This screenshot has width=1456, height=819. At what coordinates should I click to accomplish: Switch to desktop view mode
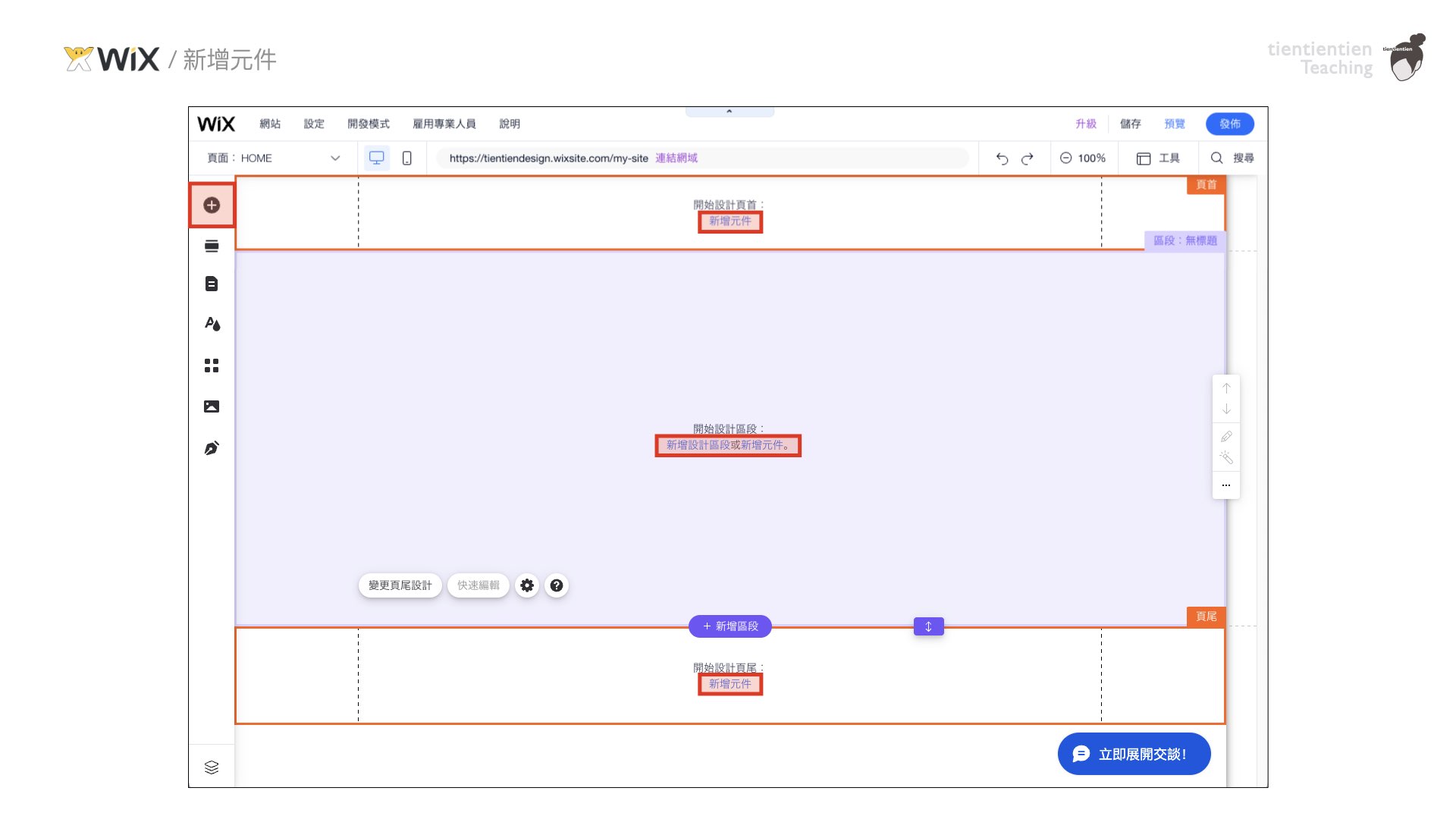377,158
